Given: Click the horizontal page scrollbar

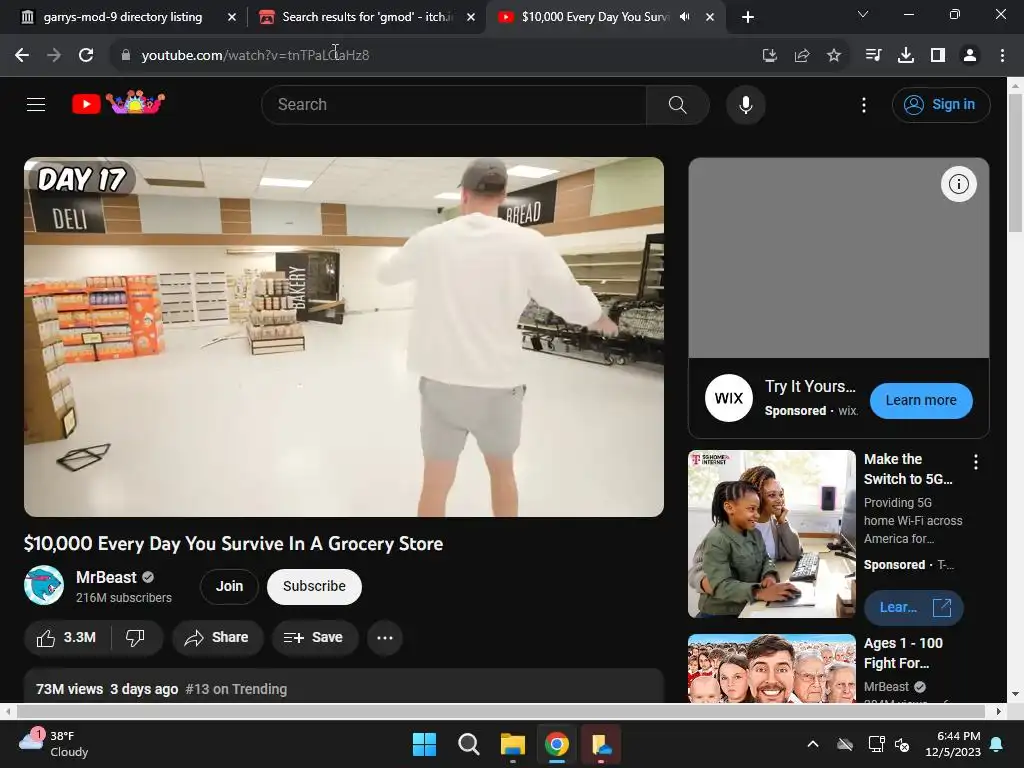Looking at the screenshot, I should tap(501, 711).
